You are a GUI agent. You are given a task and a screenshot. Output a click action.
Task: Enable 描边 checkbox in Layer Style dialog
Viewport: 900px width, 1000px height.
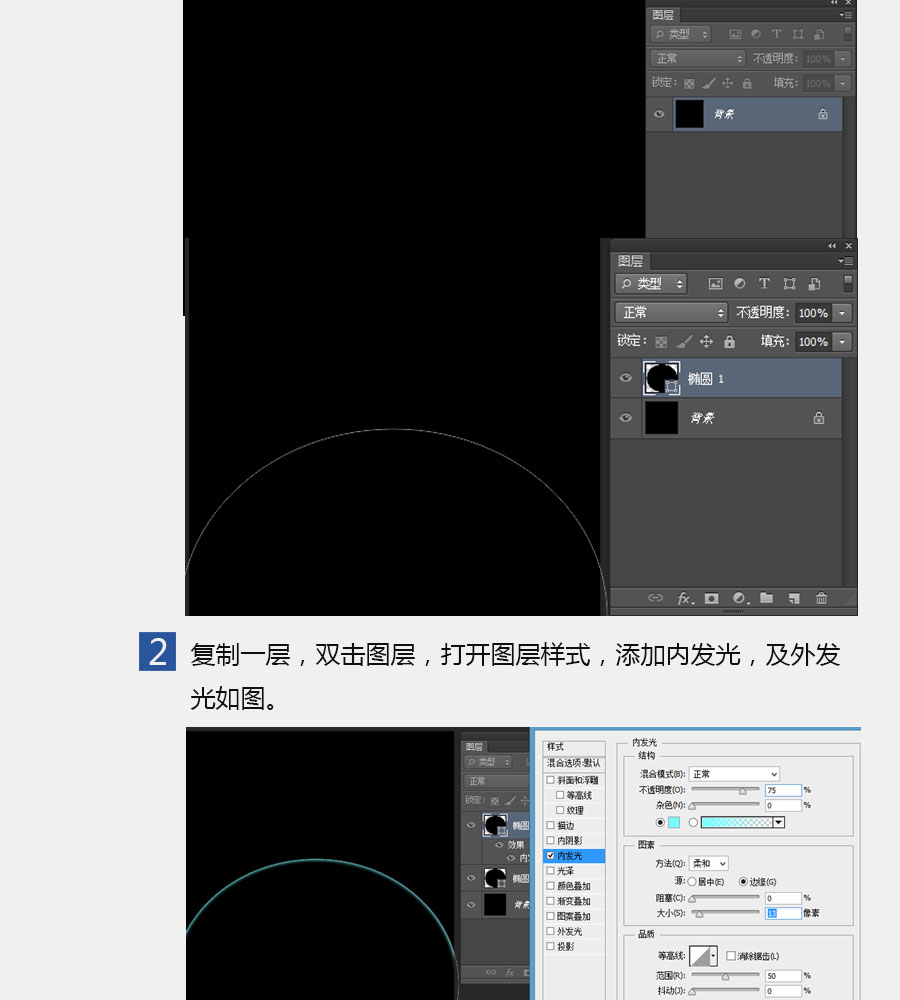550,825
